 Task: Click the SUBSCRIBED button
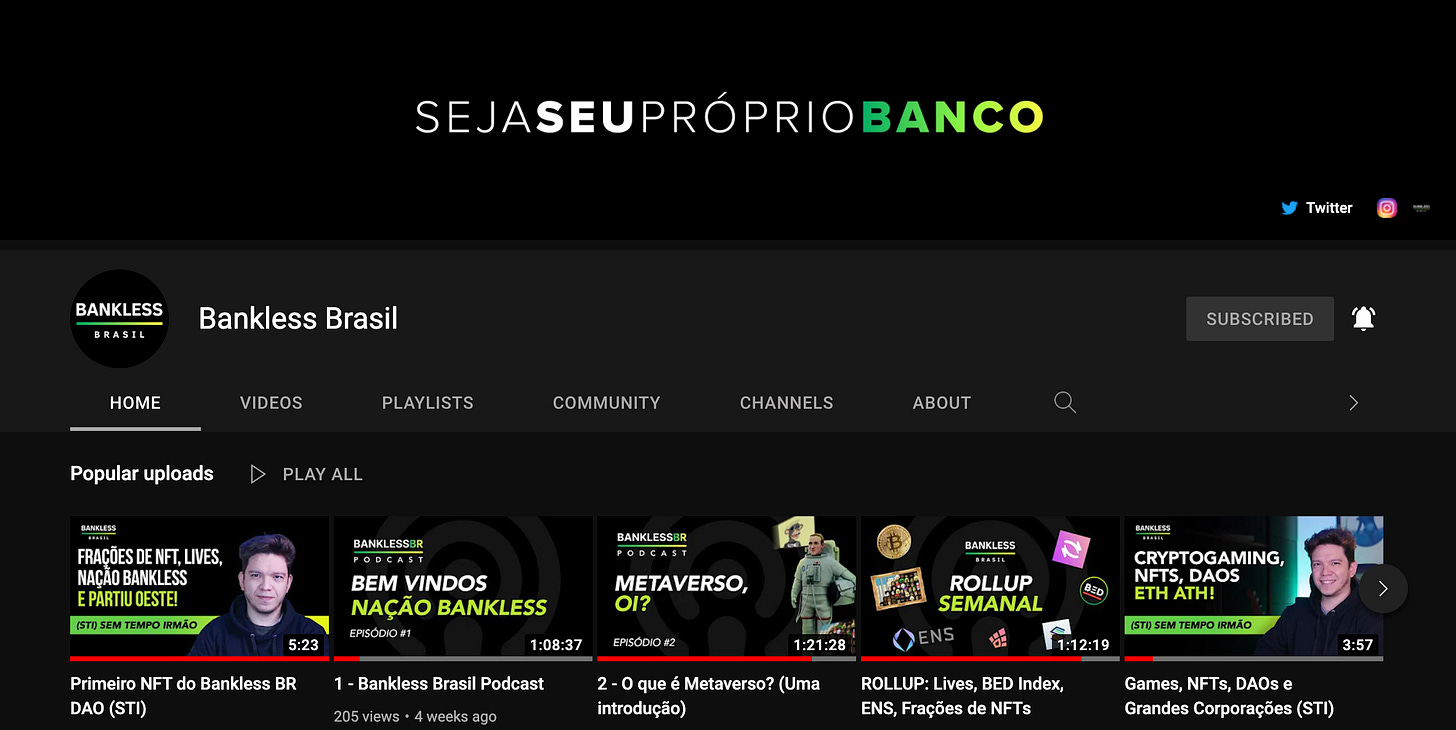click(1260, 319)
